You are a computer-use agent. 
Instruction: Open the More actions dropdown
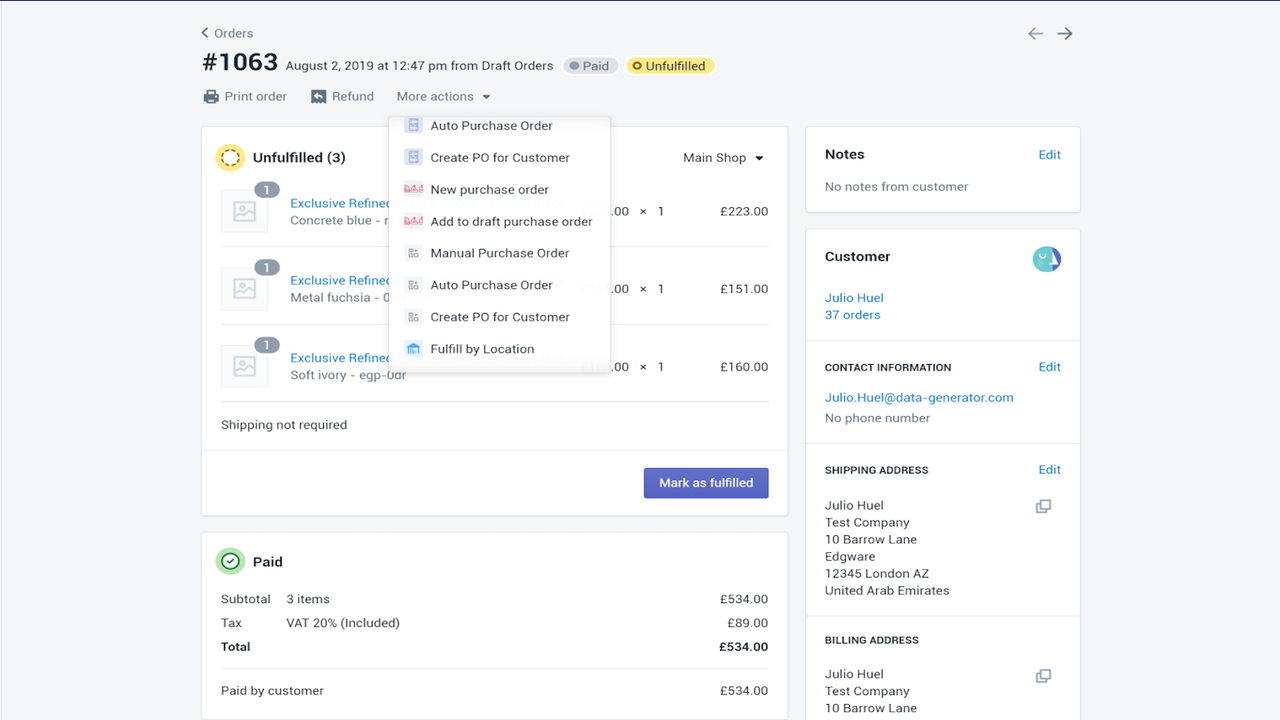443,97
